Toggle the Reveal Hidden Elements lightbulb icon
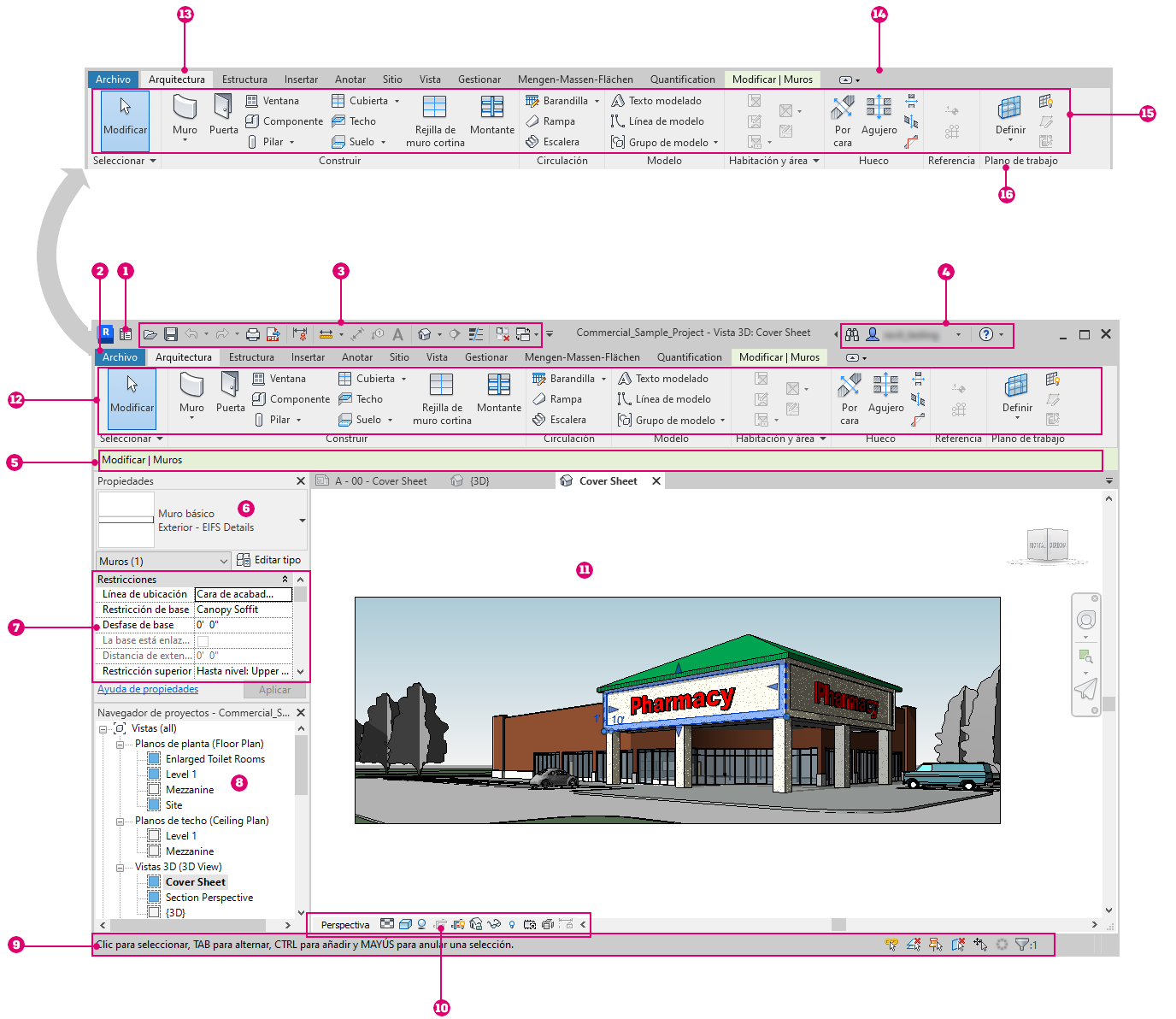The width and height of the screenshot is (1176, 1019). [512, 924]
